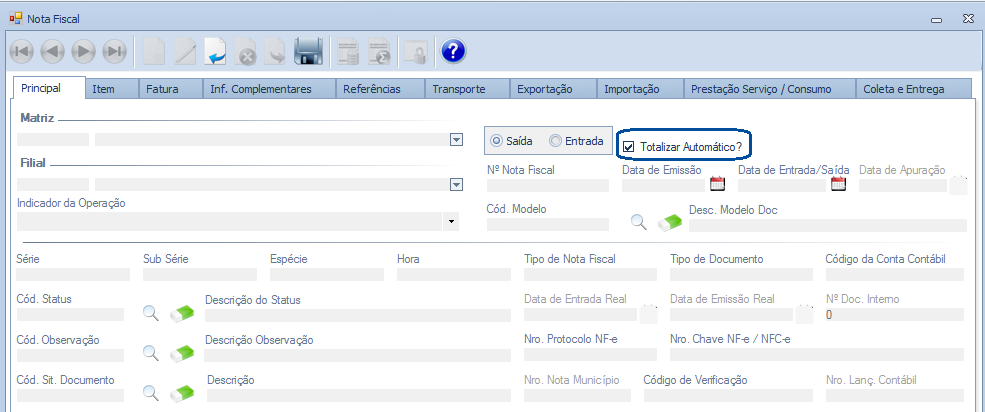Click the sigma totalize document icon
The height and width of the screenshot is (412, 985).
(x=379, y=52)
